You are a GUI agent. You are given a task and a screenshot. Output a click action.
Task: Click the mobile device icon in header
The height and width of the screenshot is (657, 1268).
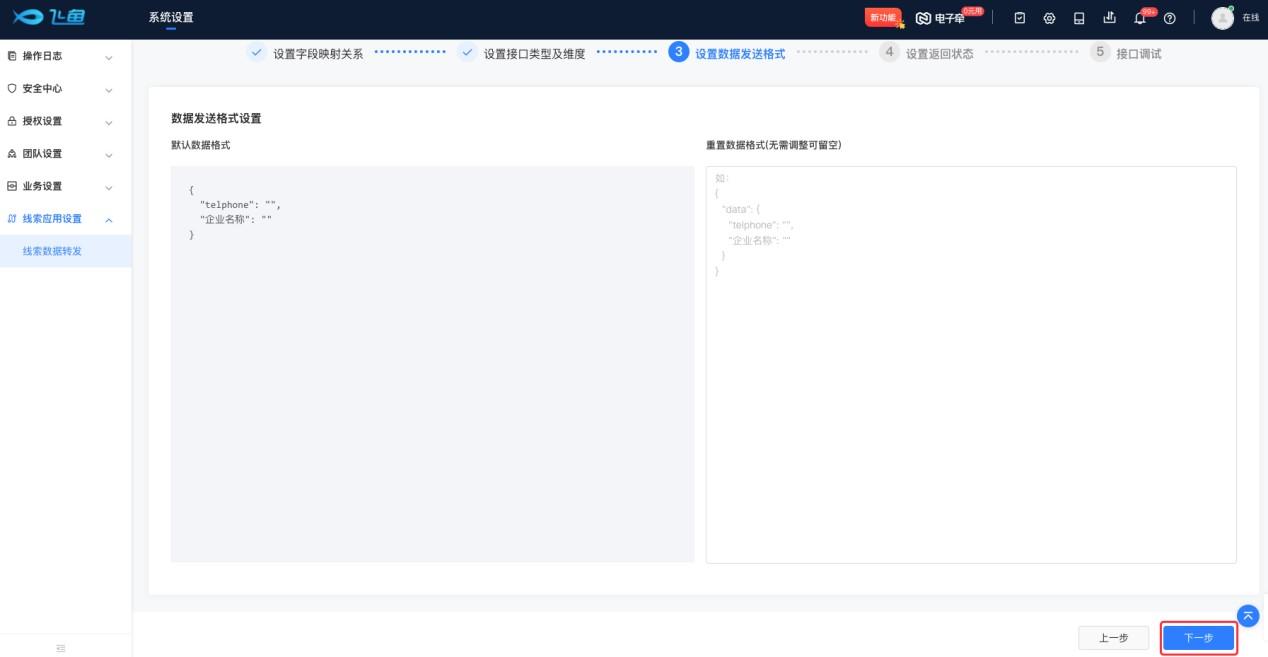tap(1079, 18)
